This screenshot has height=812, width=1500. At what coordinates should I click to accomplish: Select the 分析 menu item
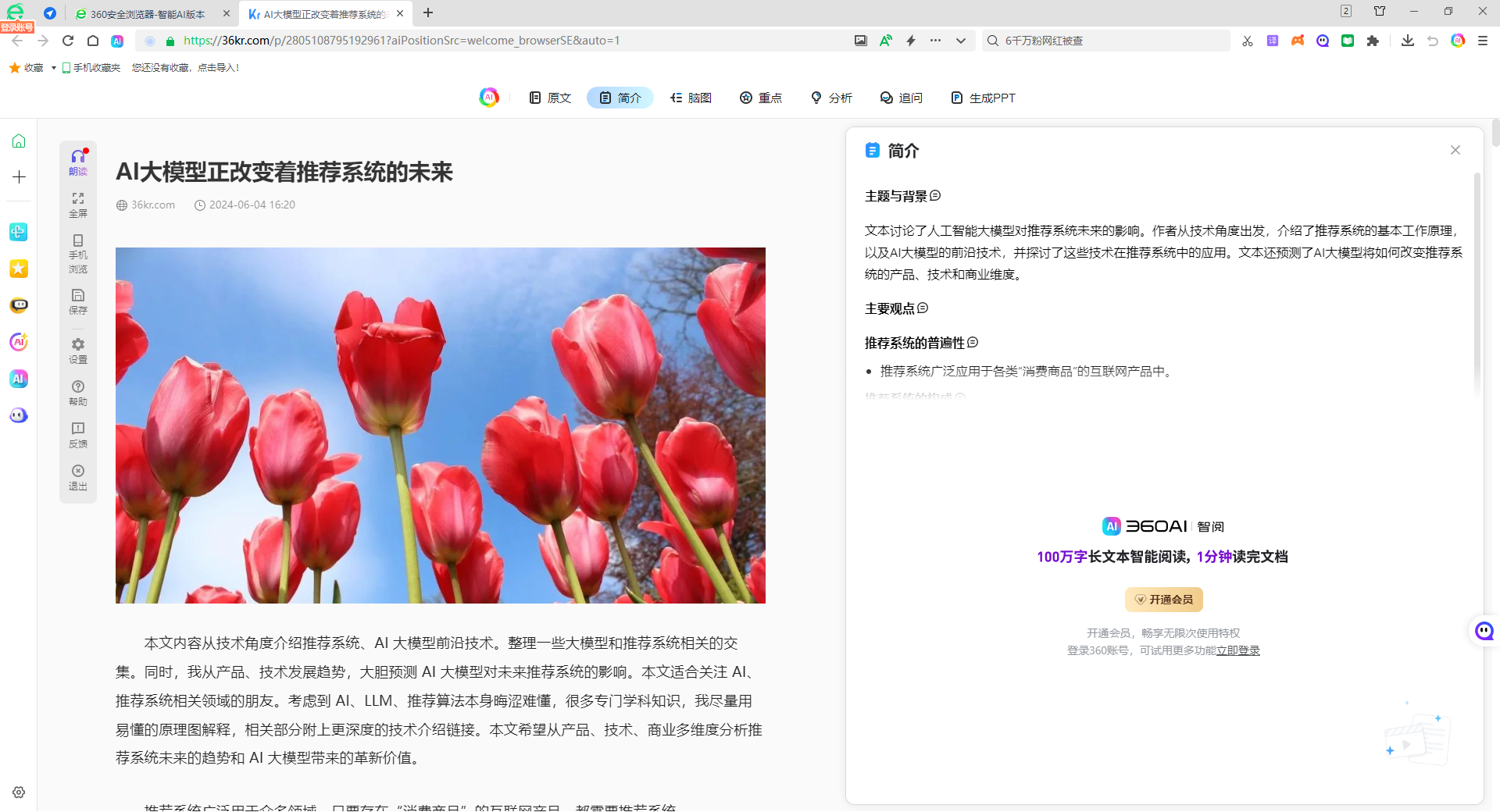point(831,98)
